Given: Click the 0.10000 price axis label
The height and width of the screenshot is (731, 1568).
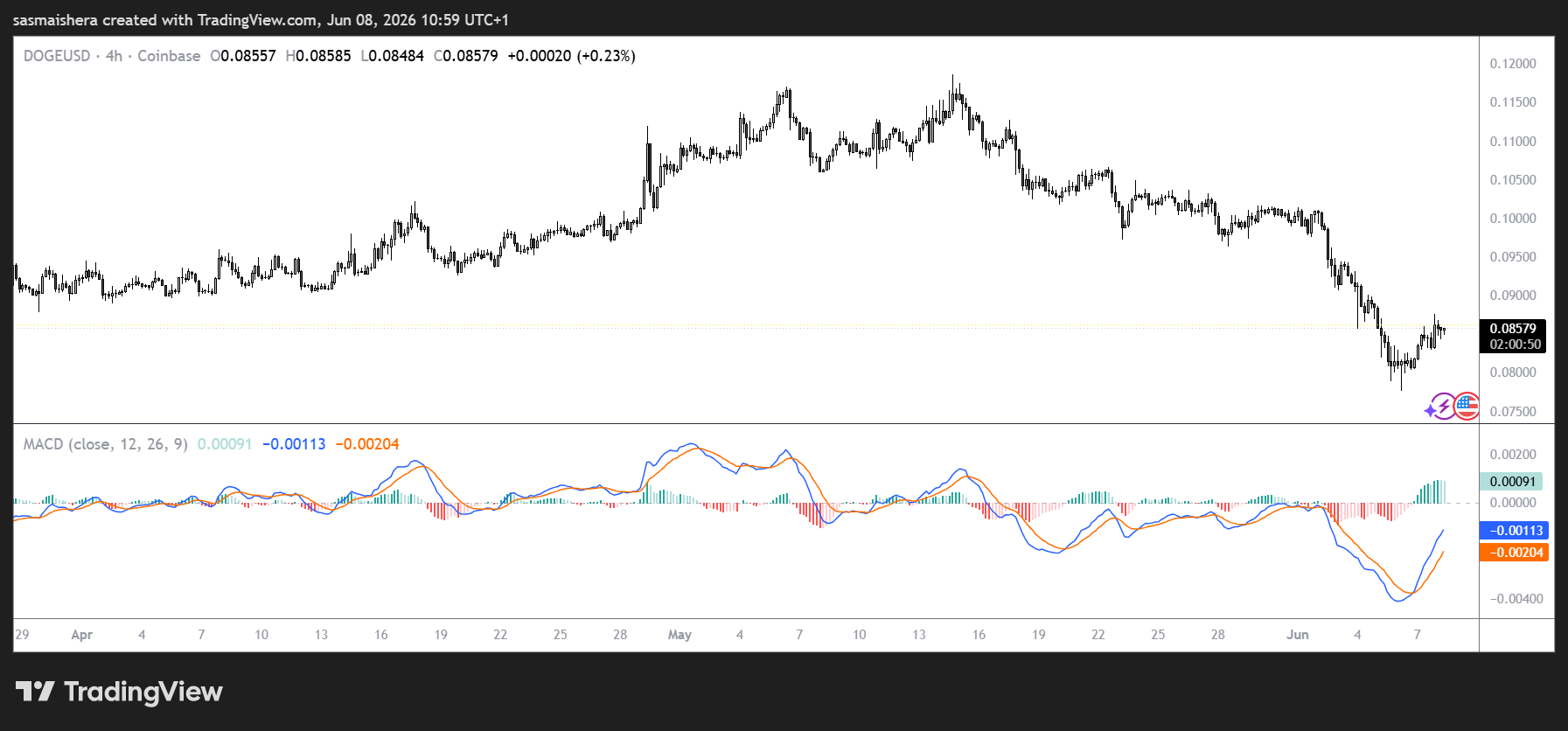Looking at the screenshot, I should coord(1513,219).
